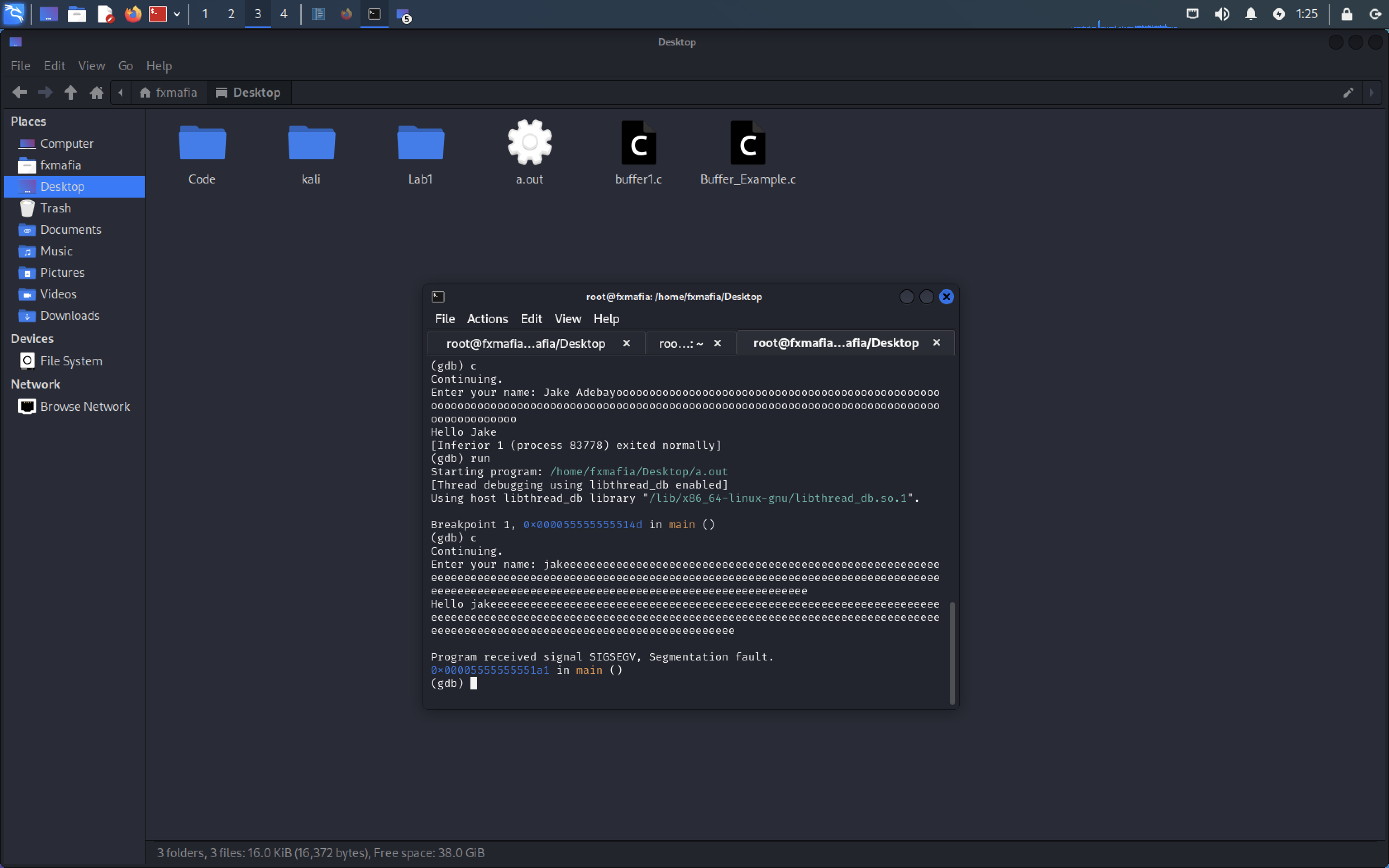This screenshot has height=868, width=1389.
Task: Close the first terminal tab
Action: (x=627, y=343)
